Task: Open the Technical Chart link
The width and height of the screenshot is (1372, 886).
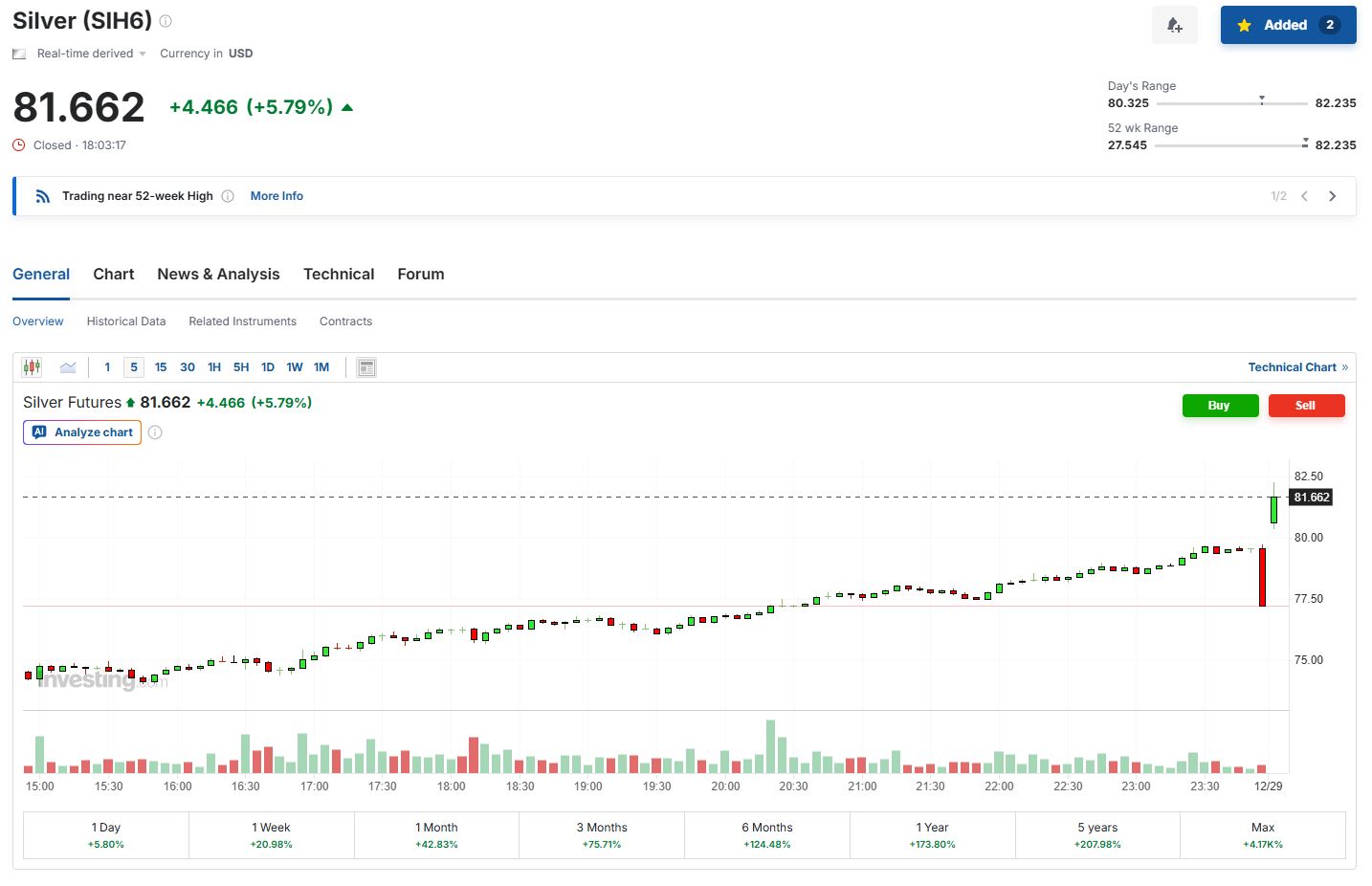Action: tap(1297, 367)
